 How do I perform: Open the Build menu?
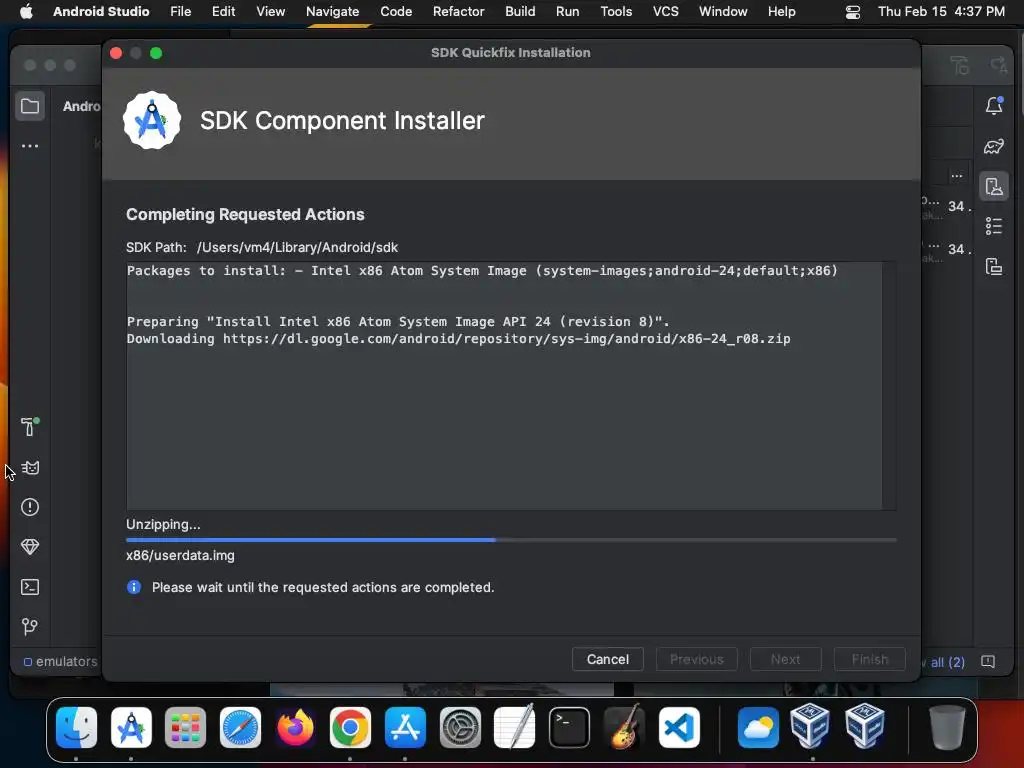[520, 12]
